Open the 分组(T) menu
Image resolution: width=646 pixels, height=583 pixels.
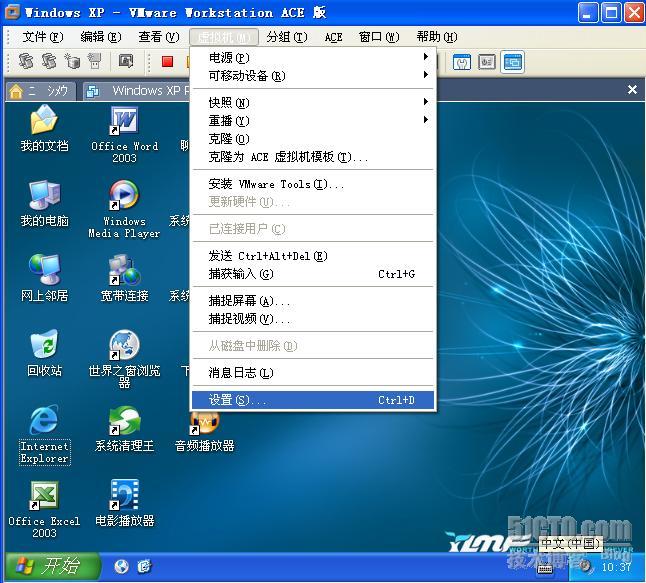(x=286, y=37)
